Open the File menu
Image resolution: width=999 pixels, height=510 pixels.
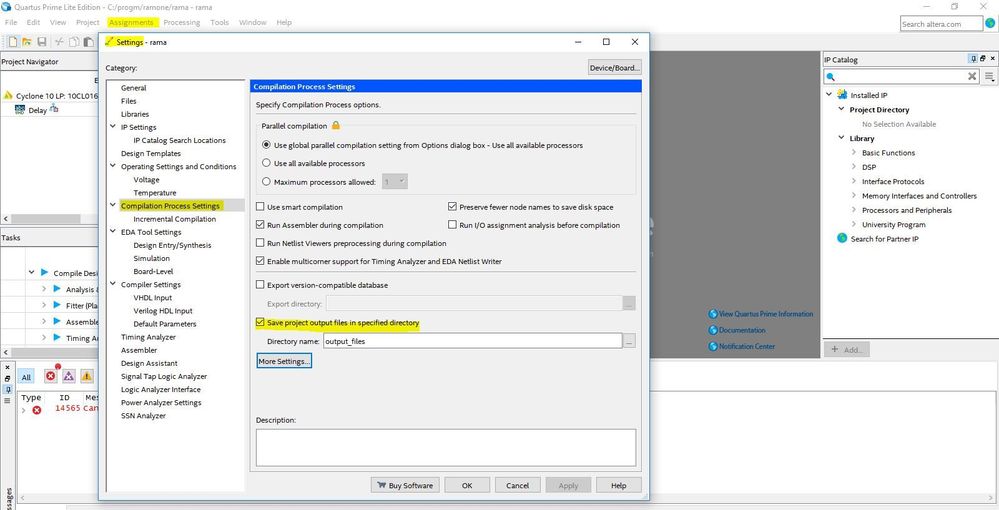[x=11, y=22]
